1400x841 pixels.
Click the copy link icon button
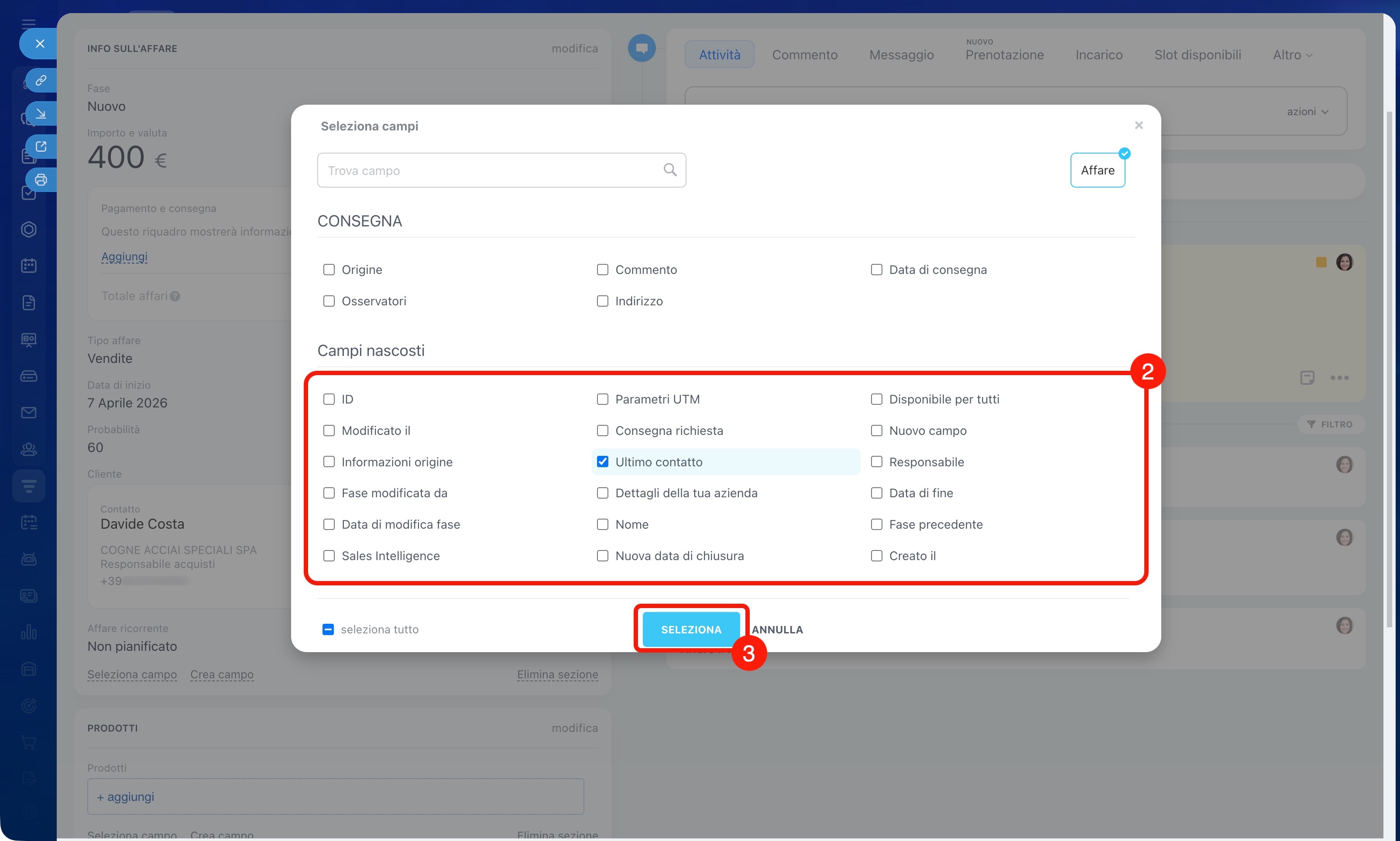pos(41,80)
